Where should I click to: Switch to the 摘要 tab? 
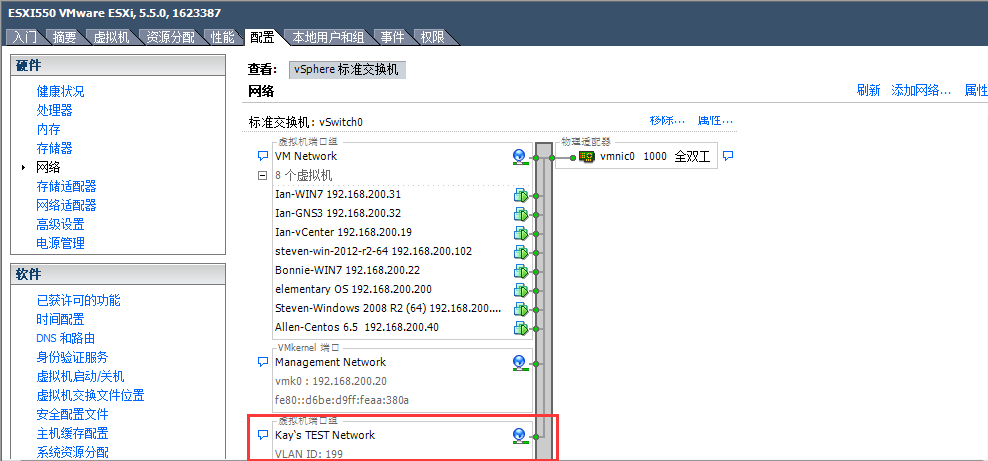pyautogui.click(x=64, y=37)
